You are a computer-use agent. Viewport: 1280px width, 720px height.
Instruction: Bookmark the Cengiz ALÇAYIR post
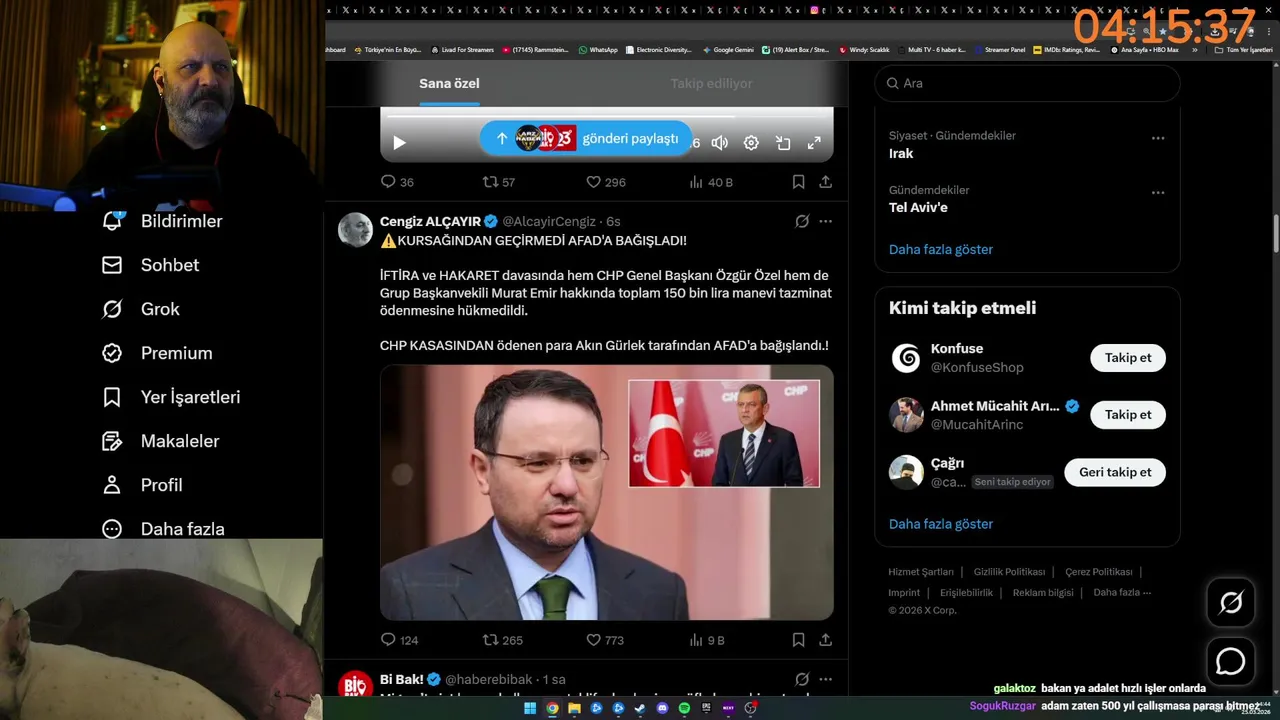click(x=798, y=640)
